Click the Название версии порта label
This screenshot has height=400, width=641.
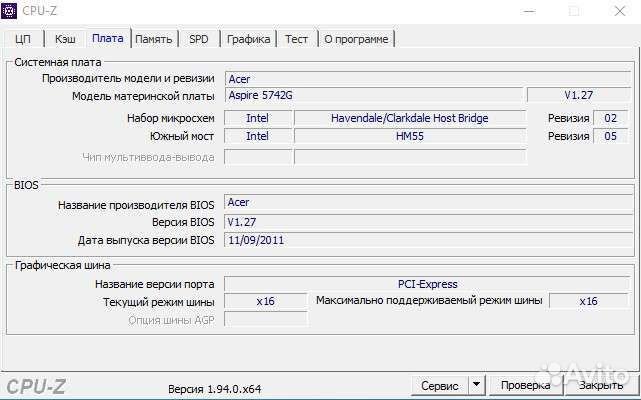coord(155,284)
